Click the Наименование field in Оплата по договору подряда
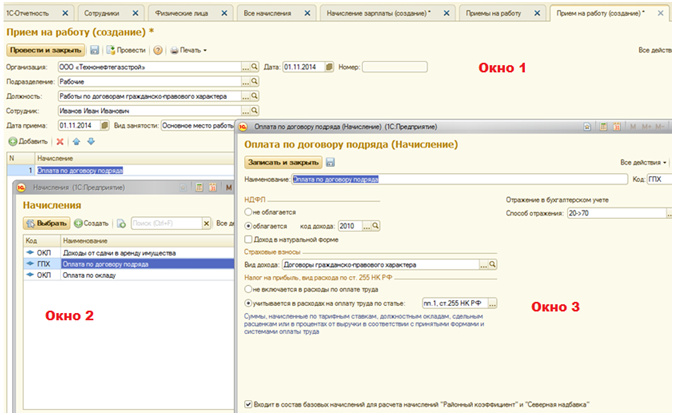The image size is (674, 415). 460,179
